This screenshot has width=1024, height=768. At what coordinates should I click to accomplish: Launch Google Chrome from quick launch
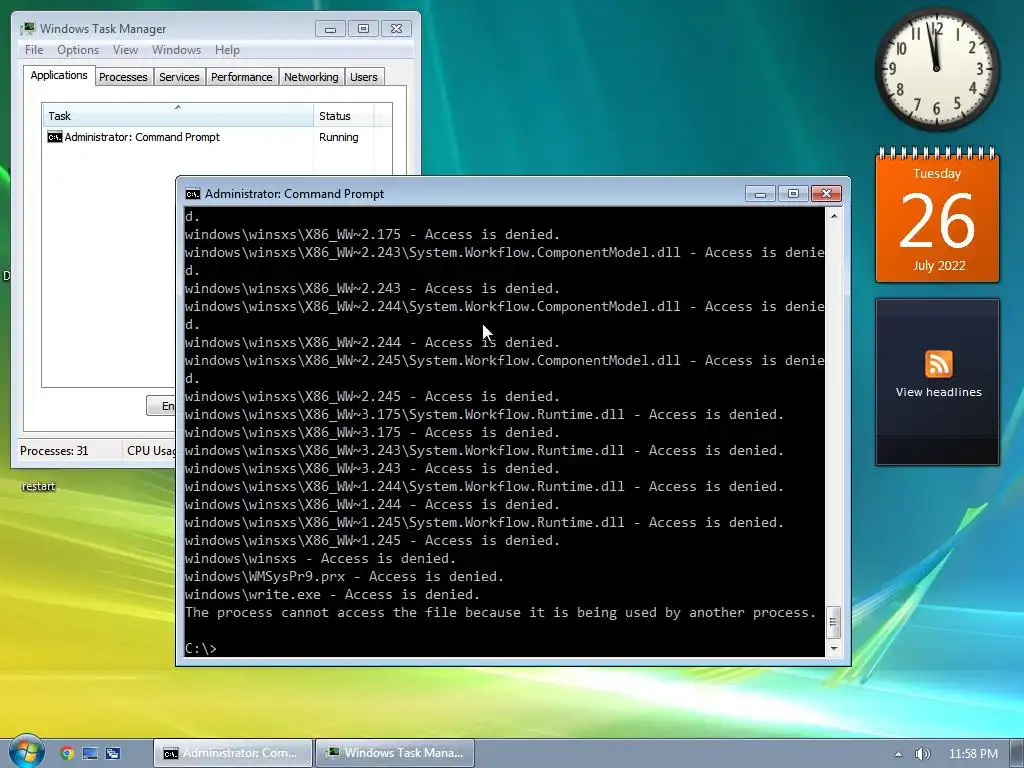click(67, 753)
